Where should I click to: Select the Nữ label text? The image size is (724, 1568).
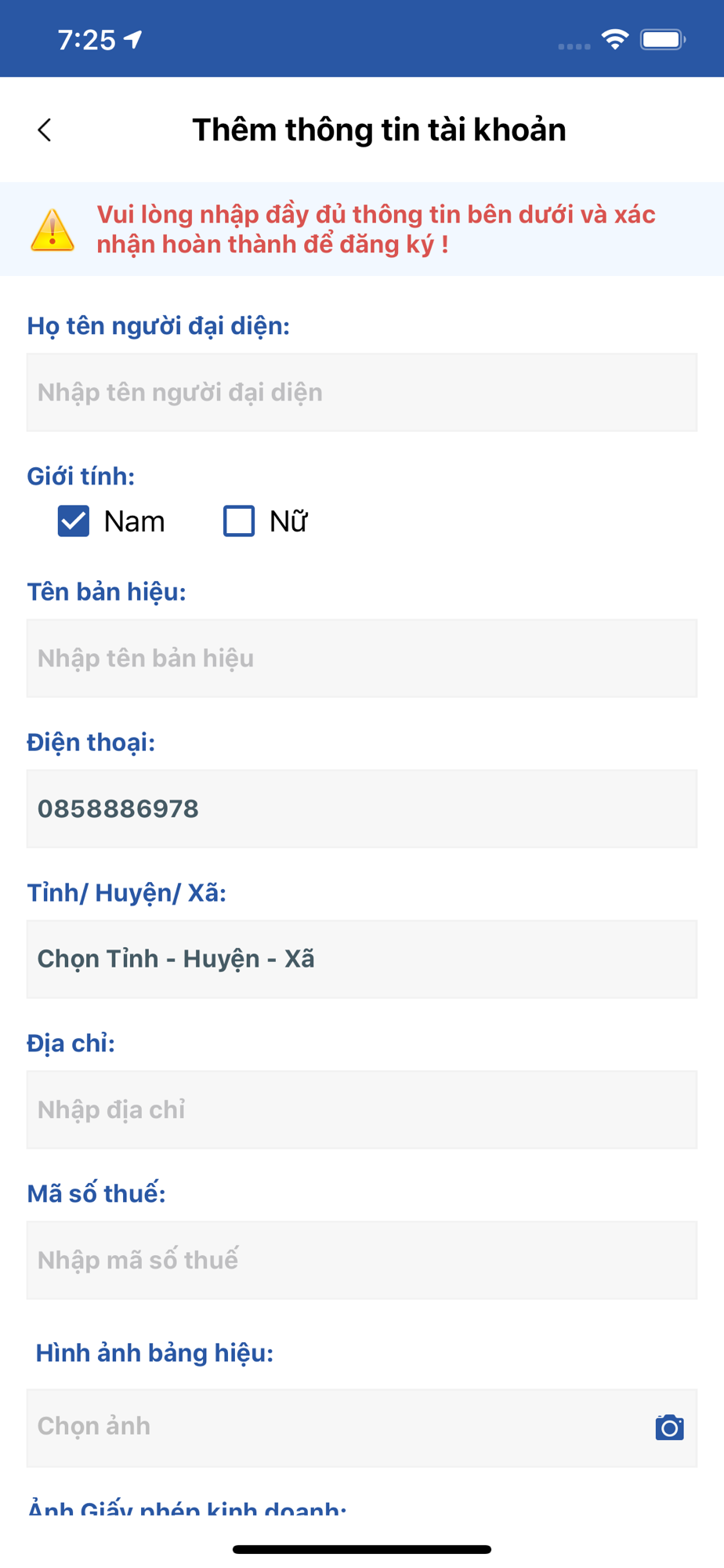tap(288, 521)
